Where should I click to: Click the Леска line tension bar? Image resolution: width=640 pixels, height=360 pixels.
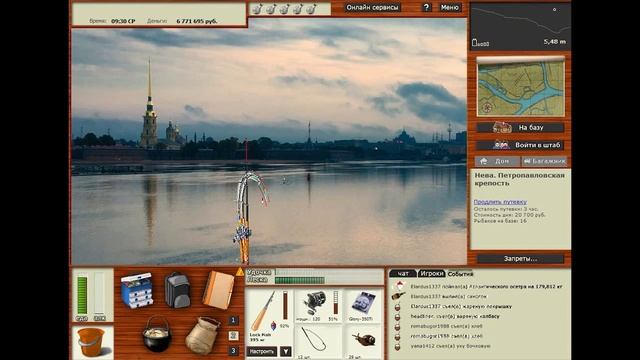(329, 280)
